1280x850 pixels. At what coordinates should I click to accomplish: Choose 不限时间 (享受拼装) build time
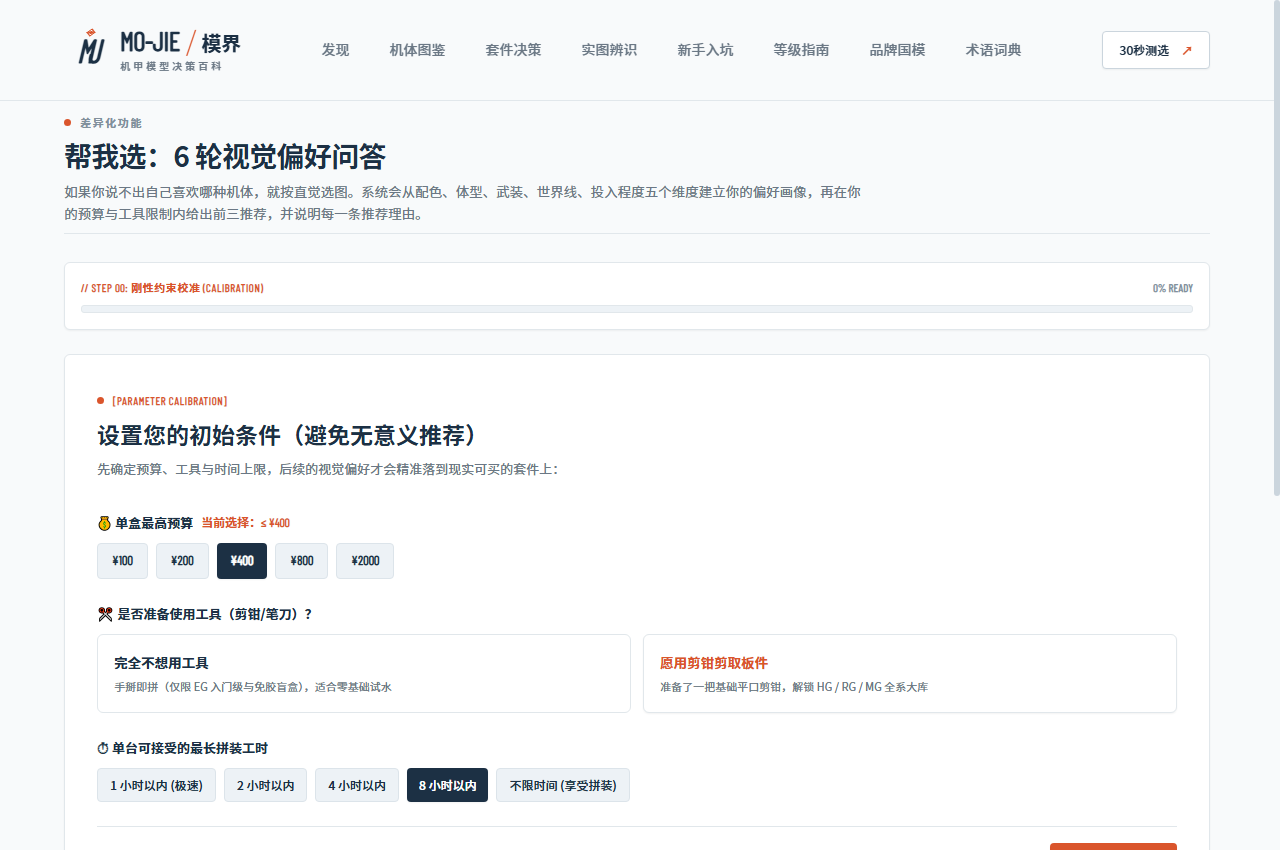pos(563,785)
